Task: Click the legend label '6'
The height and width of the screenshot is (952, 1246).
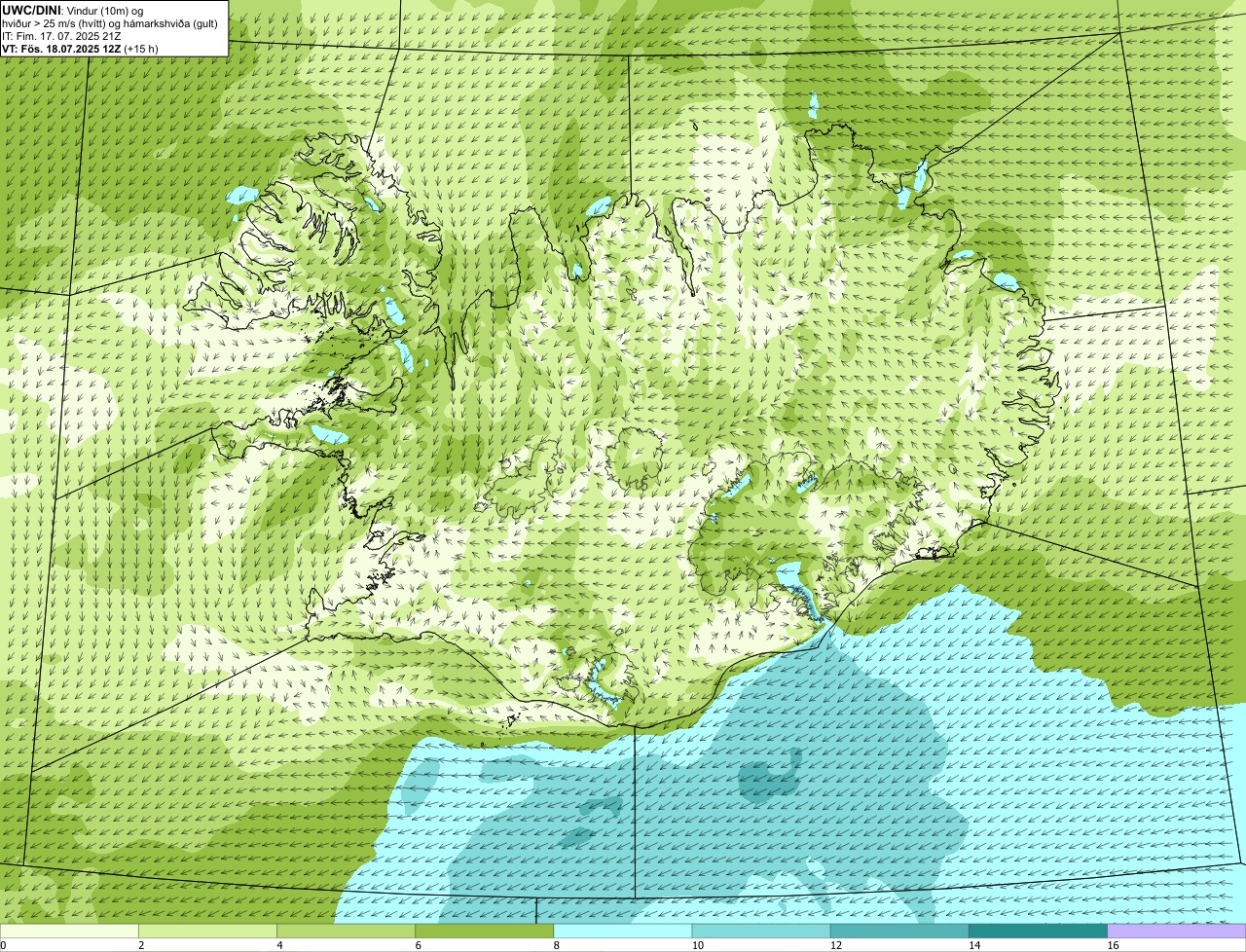Action: 419,945
